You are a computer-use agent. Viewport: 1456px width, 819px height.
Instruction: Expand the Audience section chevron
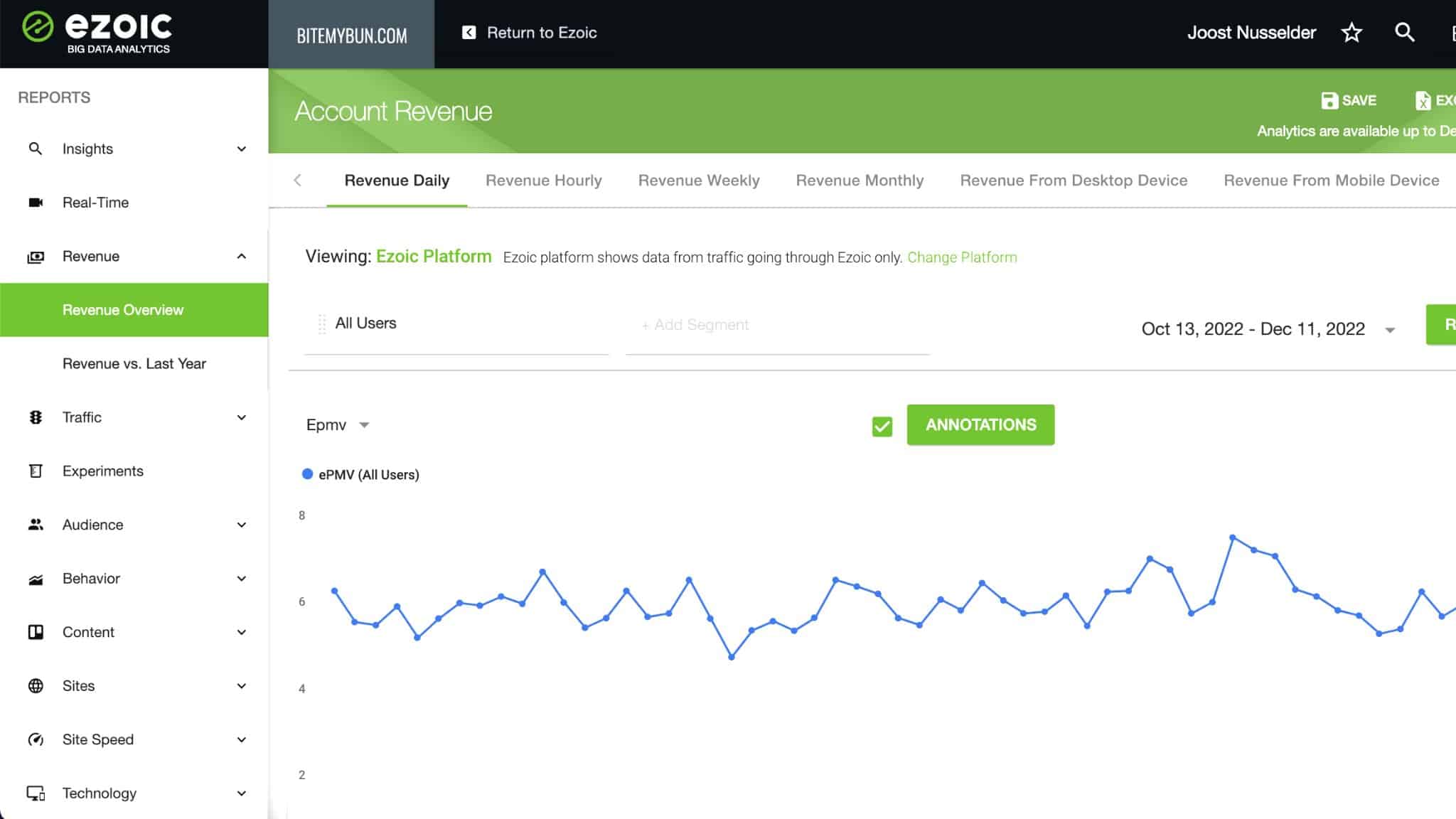pos(242,525)
